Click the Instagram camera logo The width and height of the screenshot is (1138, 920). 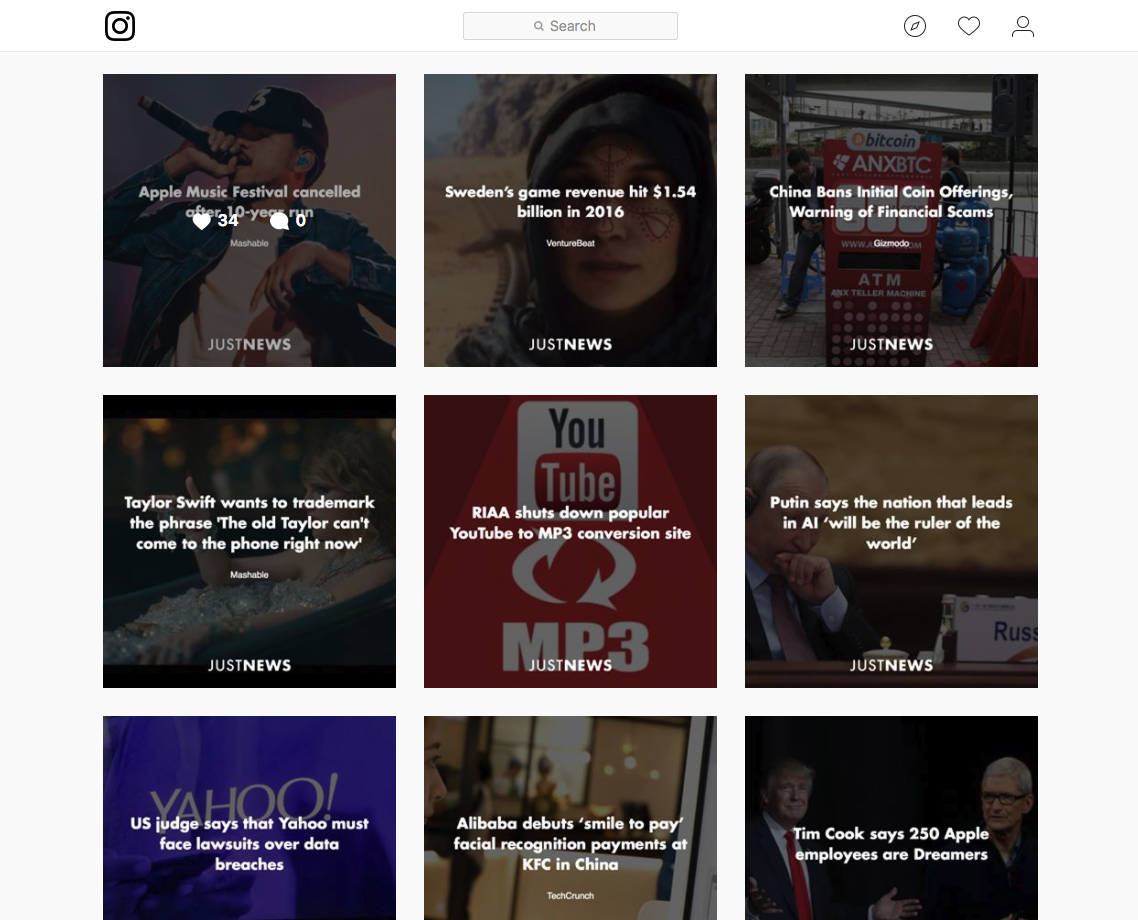click(120, 26)
